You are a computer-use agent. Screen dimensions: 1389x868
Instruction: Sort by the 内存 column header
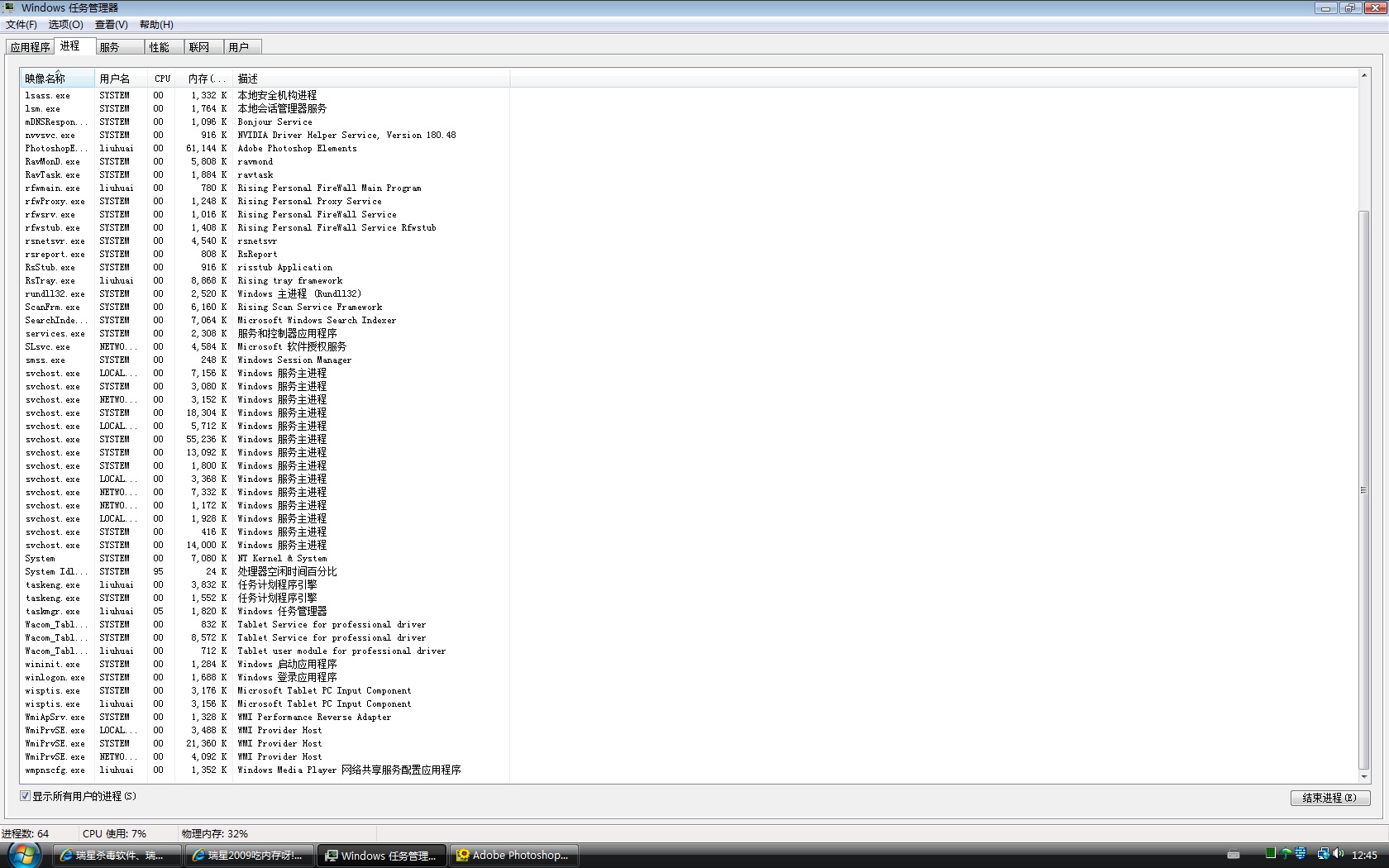[204, 79]
